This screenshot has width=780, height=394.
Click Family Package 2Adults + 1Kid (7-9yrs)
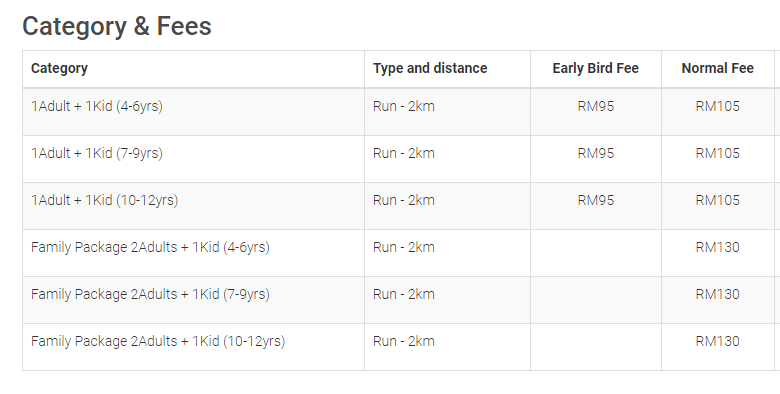click(x=150, y=294)
